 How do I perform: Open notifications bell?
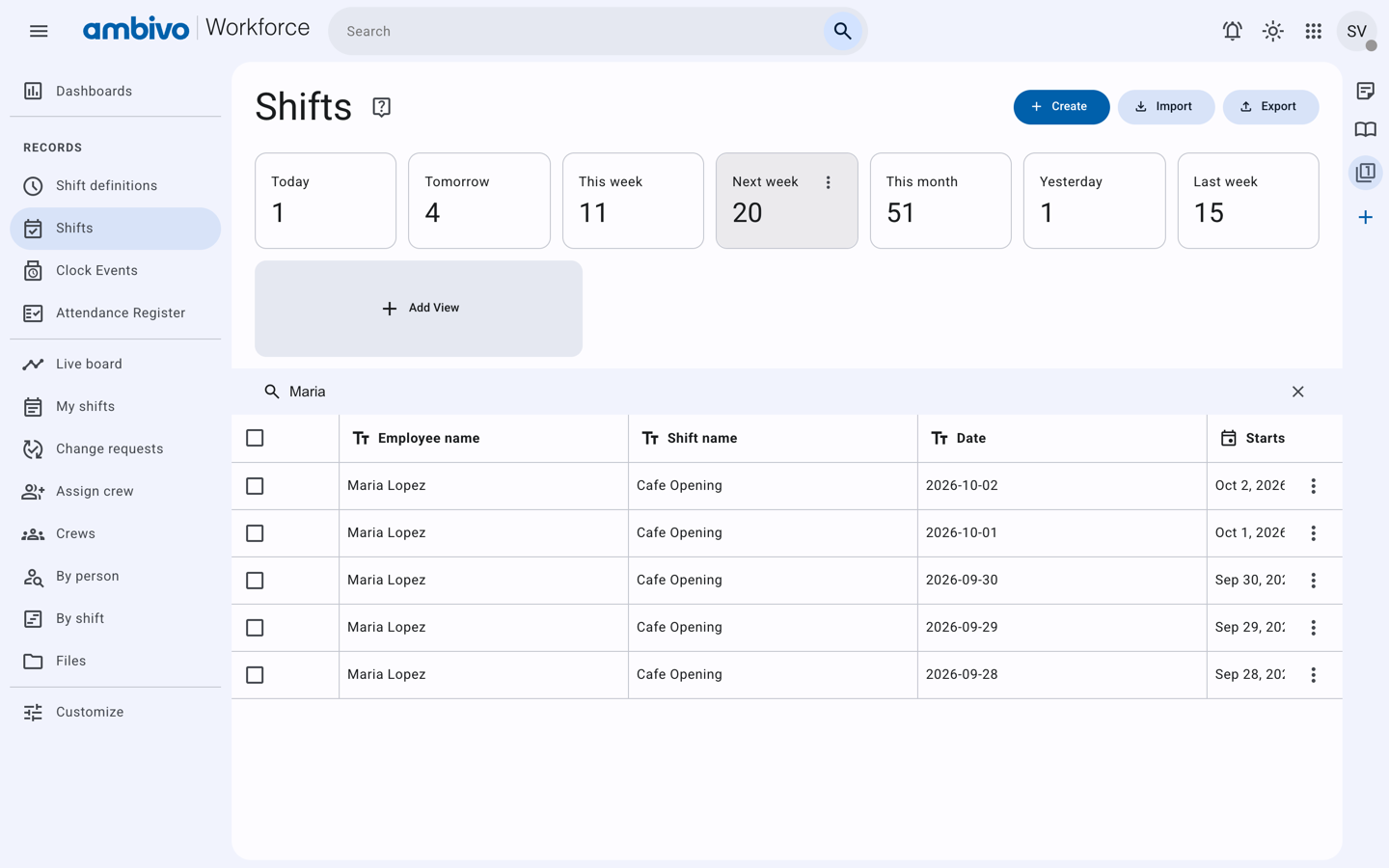click(x=1232, y=31)
